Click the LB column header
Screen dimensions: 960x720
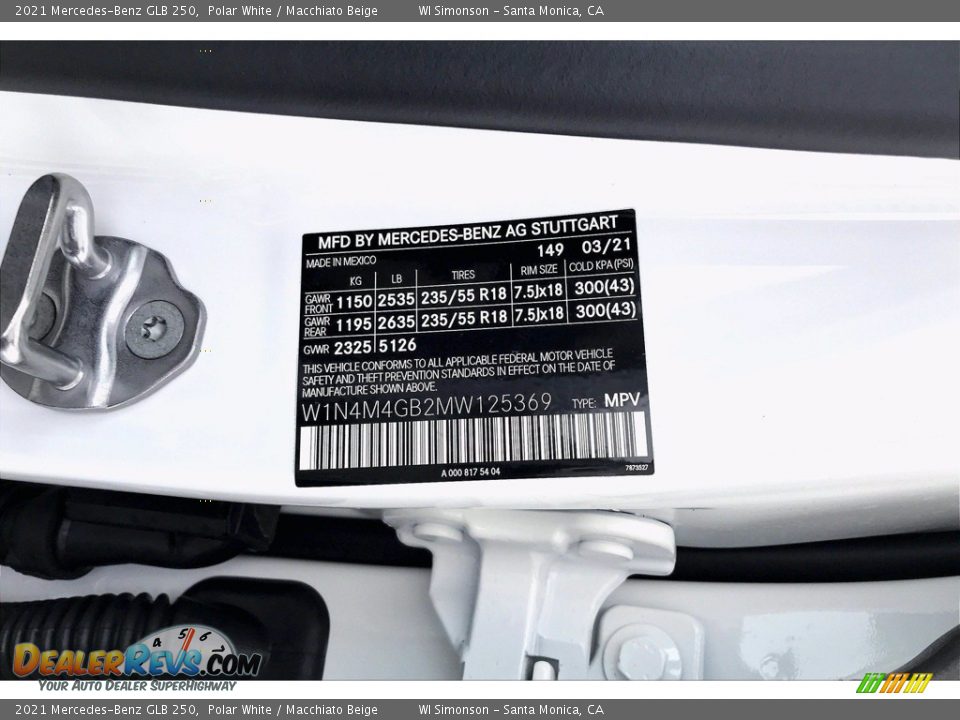pyautogui.click(x=397, y=279)
